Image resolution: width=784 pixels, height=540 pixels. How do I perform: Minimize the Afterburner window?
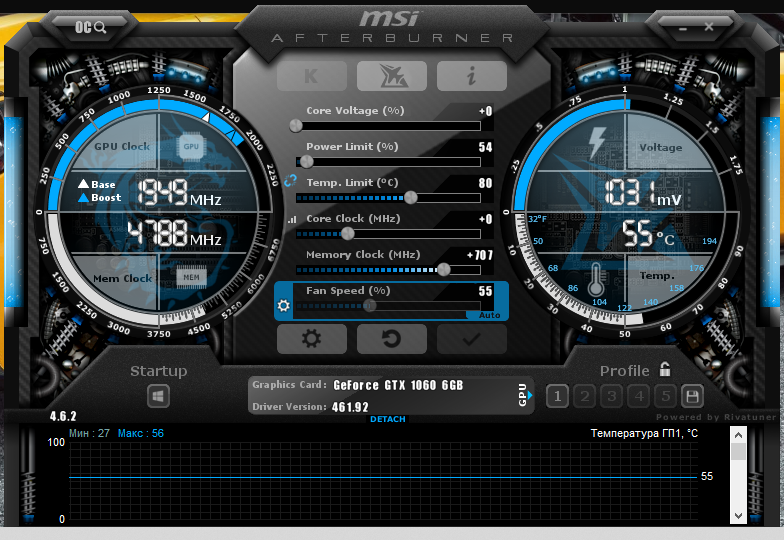(x=682, y=28)
